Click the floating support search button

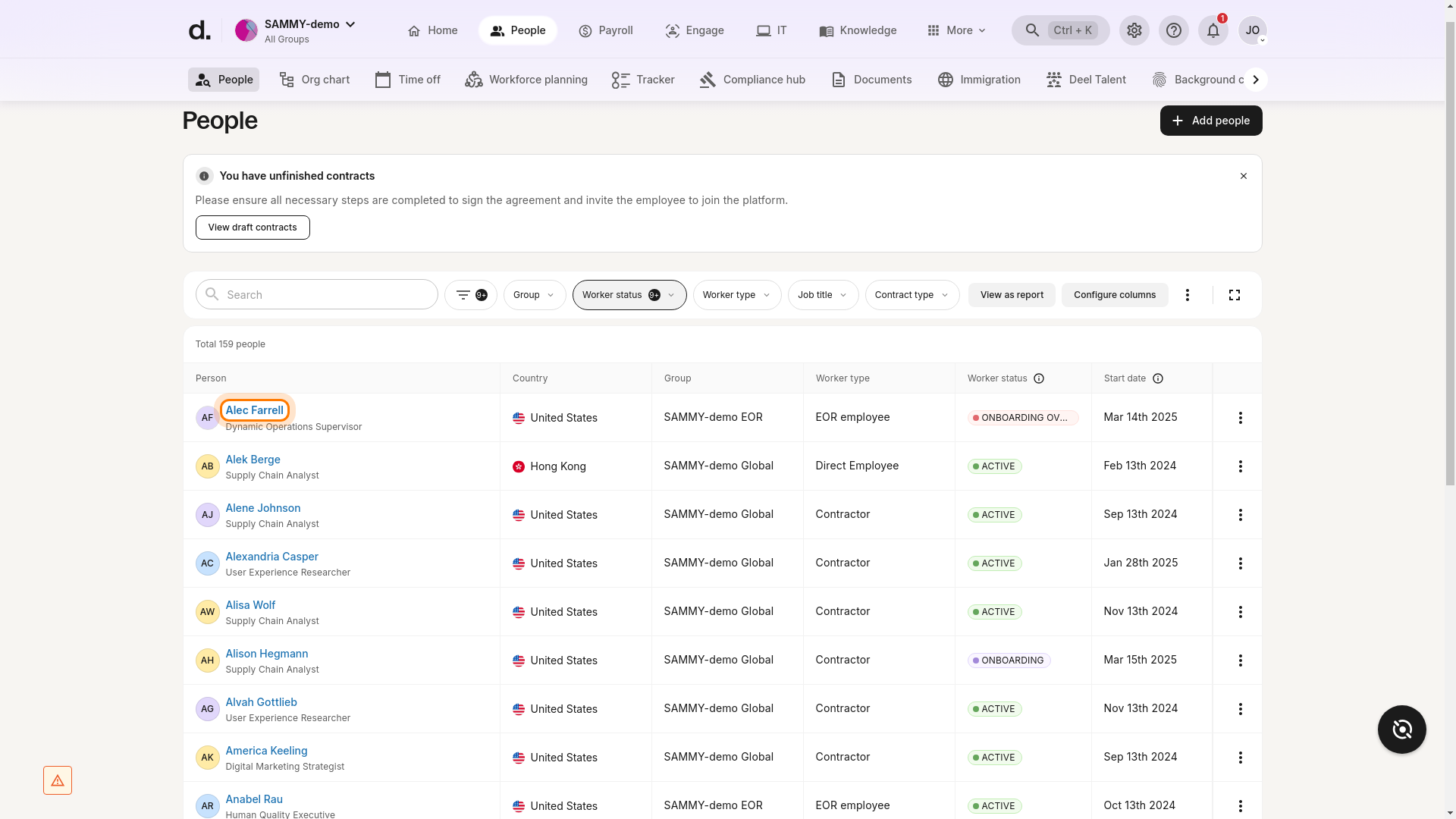1401,730
